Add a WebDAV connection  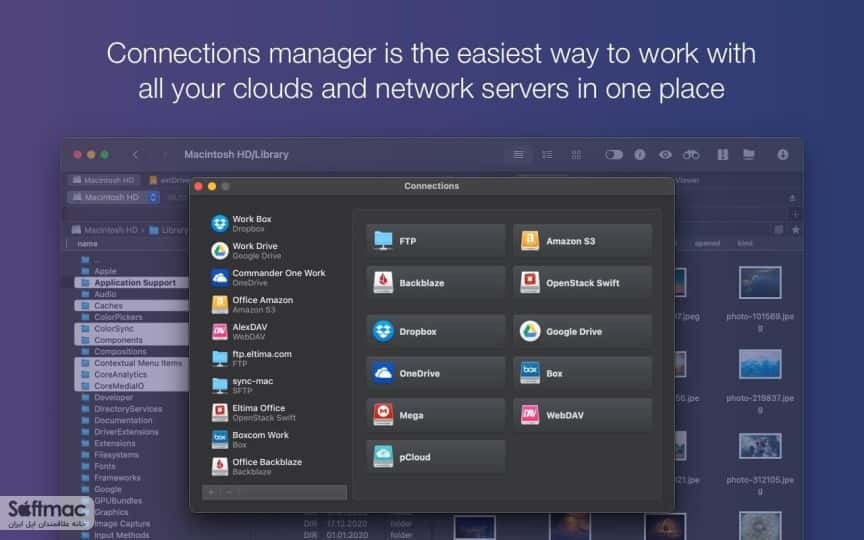click(582, 415)
